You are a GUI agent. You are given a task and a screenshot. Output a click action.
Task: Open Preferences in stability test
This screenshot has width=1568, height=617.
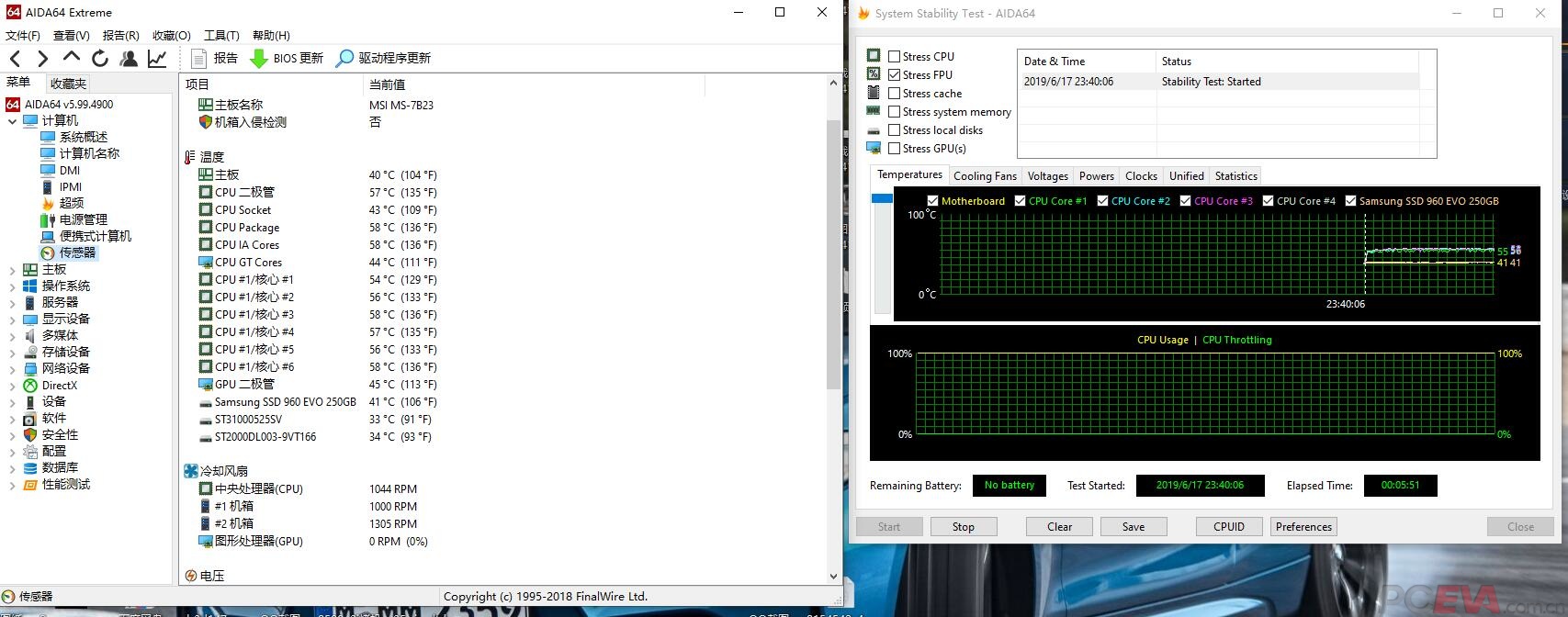(x=1303, y=526)
